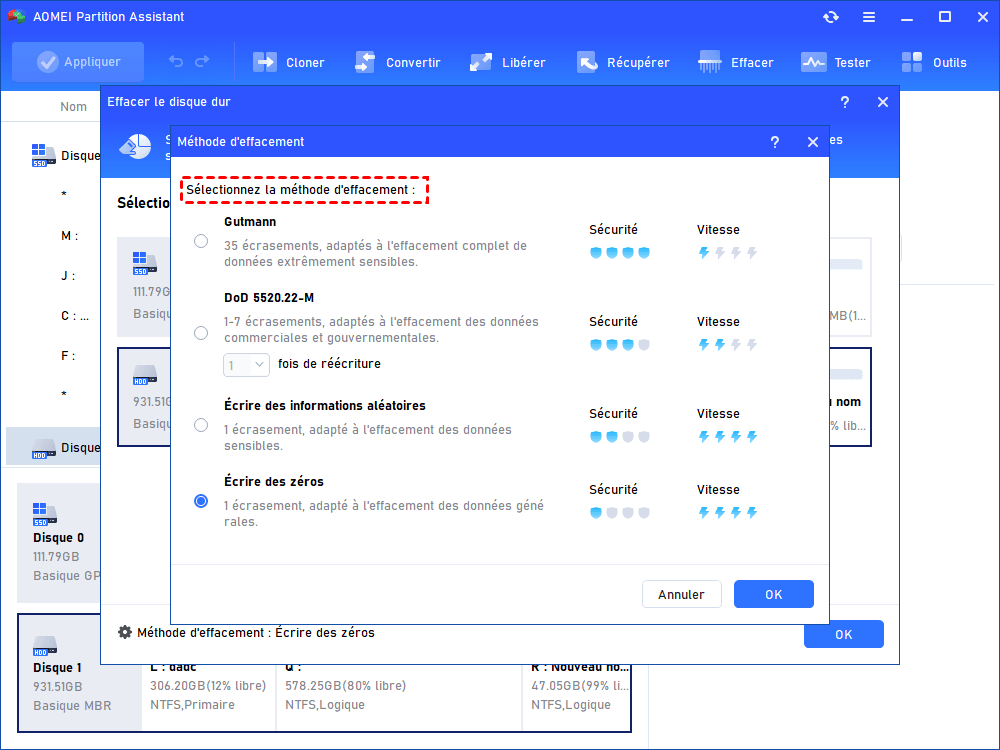Click random information security shields
The height and width of the screenshot is (750, 1000).
(x=620, y=437)
